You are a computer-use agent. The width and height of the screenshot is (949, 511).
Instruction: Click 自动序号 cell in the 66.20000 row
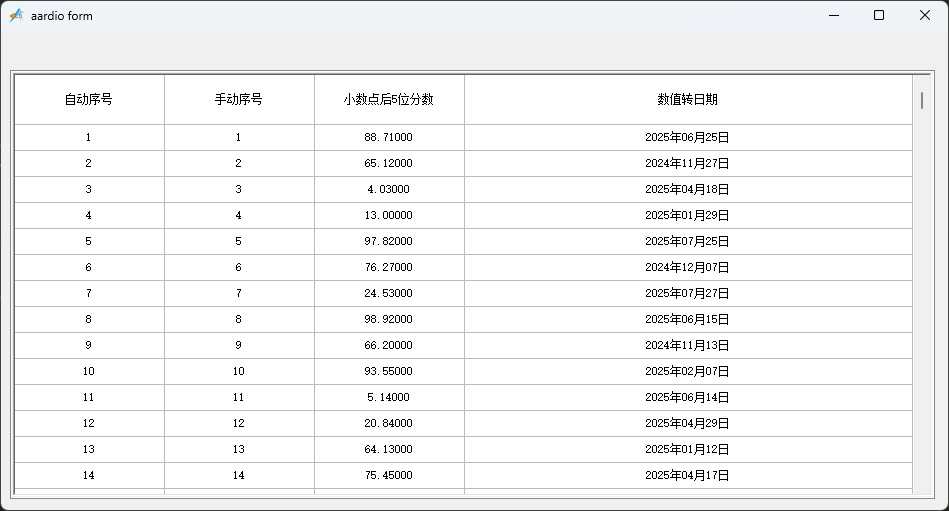pyautogui.click(x=89, y=346)
